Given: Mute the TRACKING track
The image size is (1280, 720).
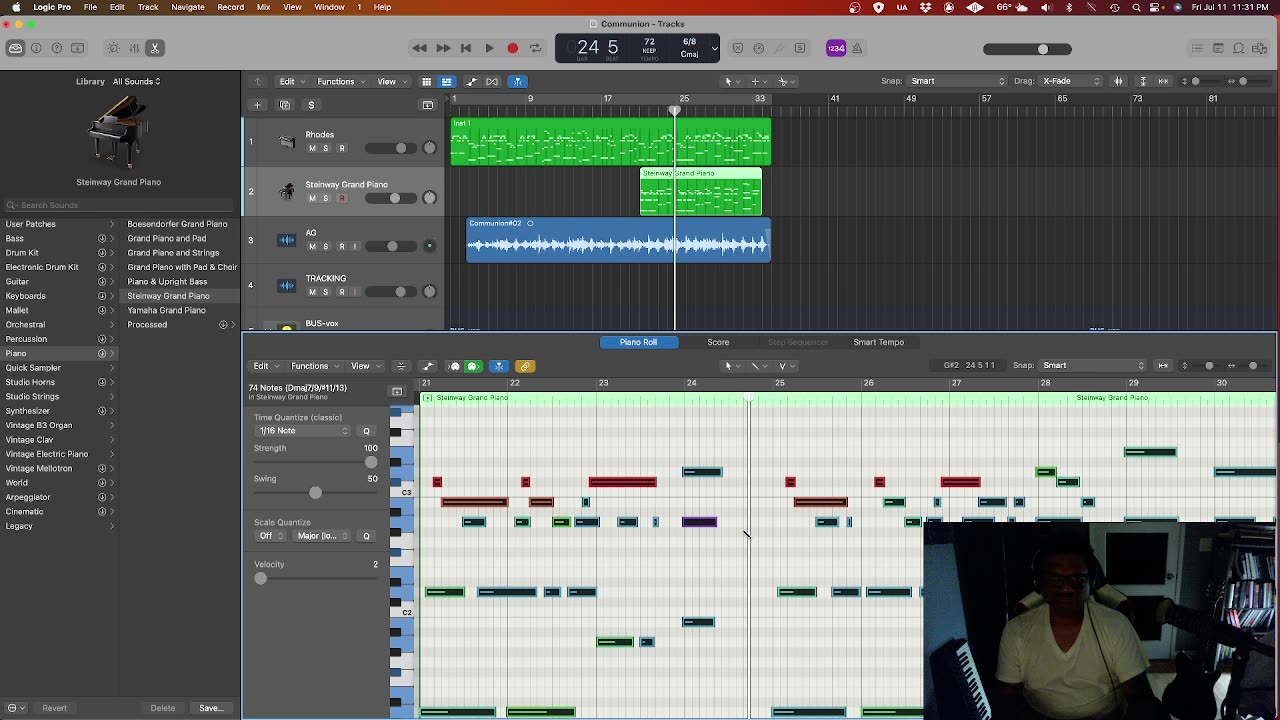Looking at the screenshot, I should [x=312, y=292].
